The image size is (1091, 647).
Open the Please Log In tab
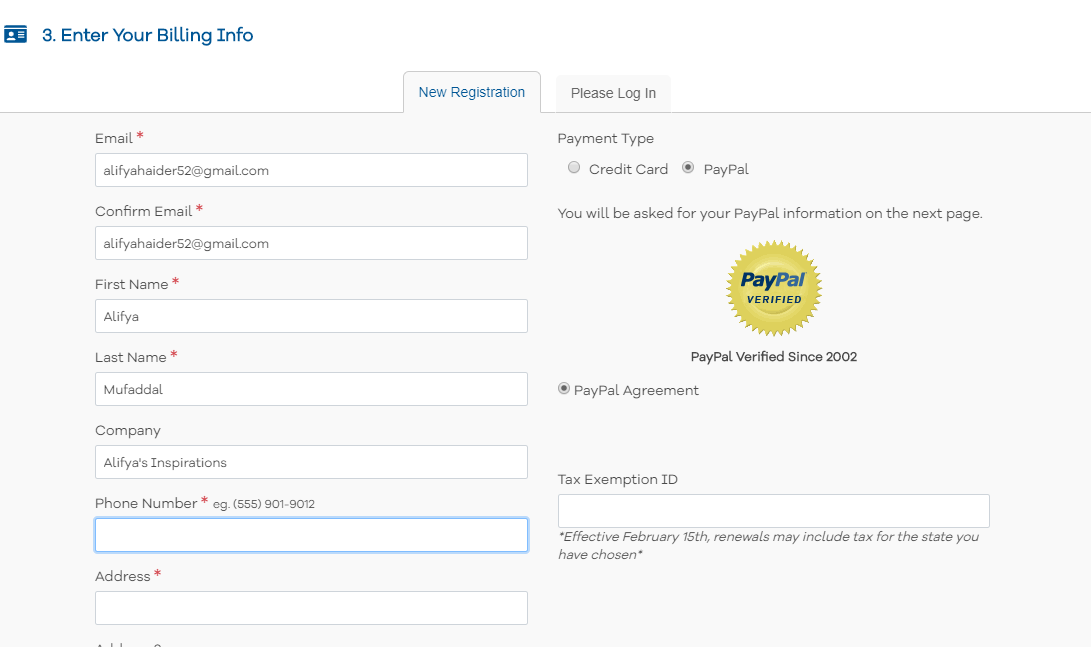613,93
